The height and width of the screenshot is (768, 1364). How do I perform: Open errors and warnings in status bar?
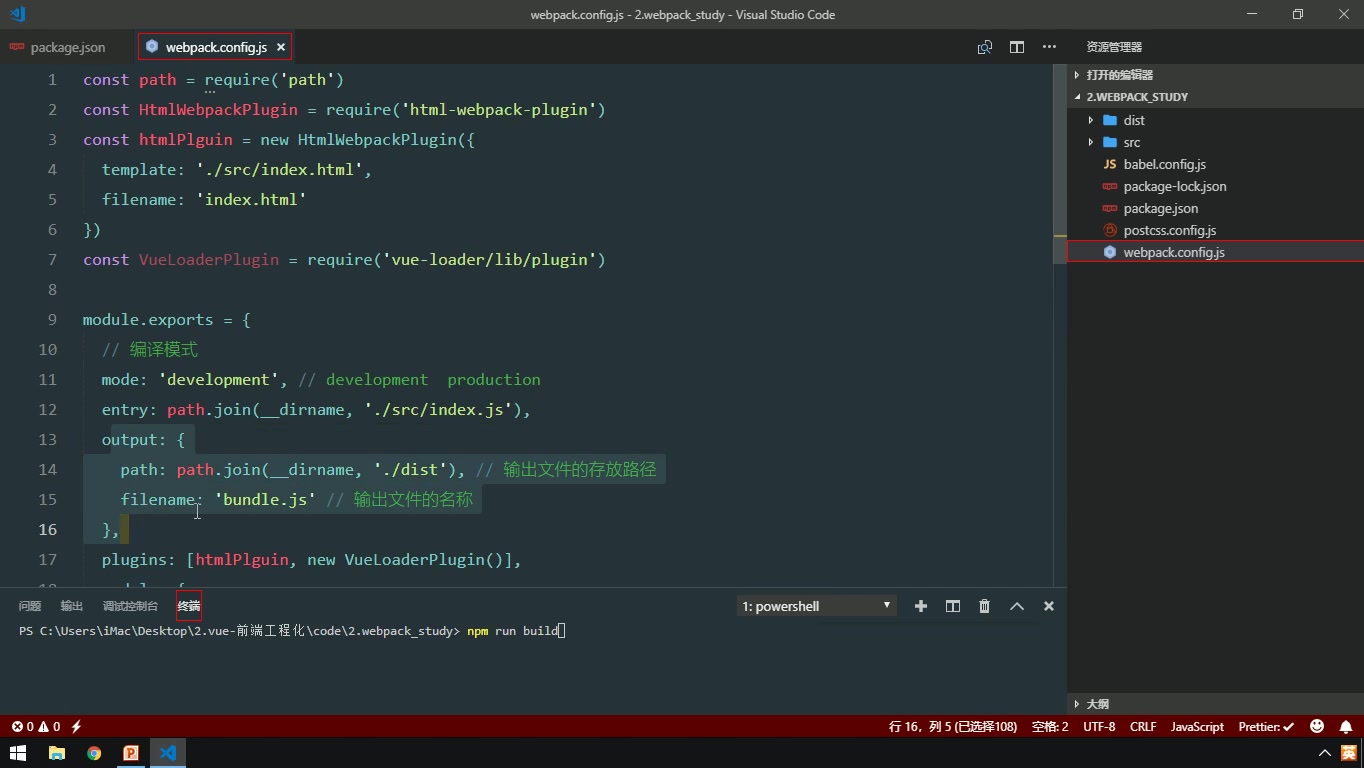(36, 727)
